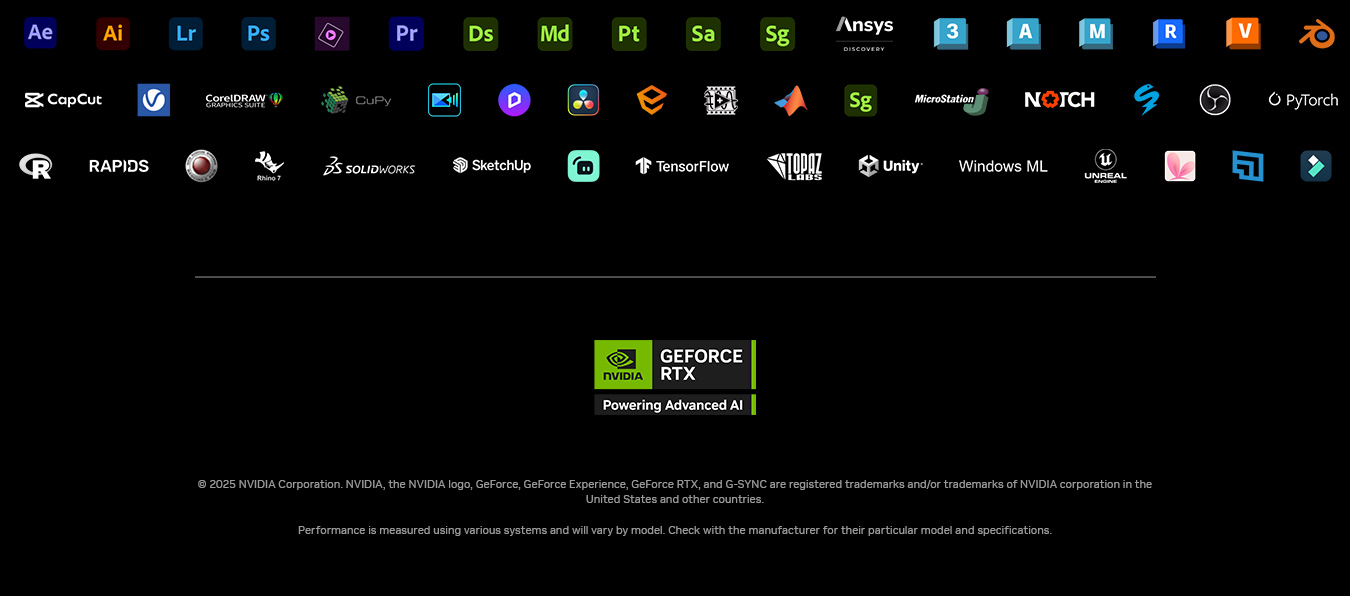
Task: Select the SOLIDWORKS logo
Action: pyautogui.click(x=369, y=166)
